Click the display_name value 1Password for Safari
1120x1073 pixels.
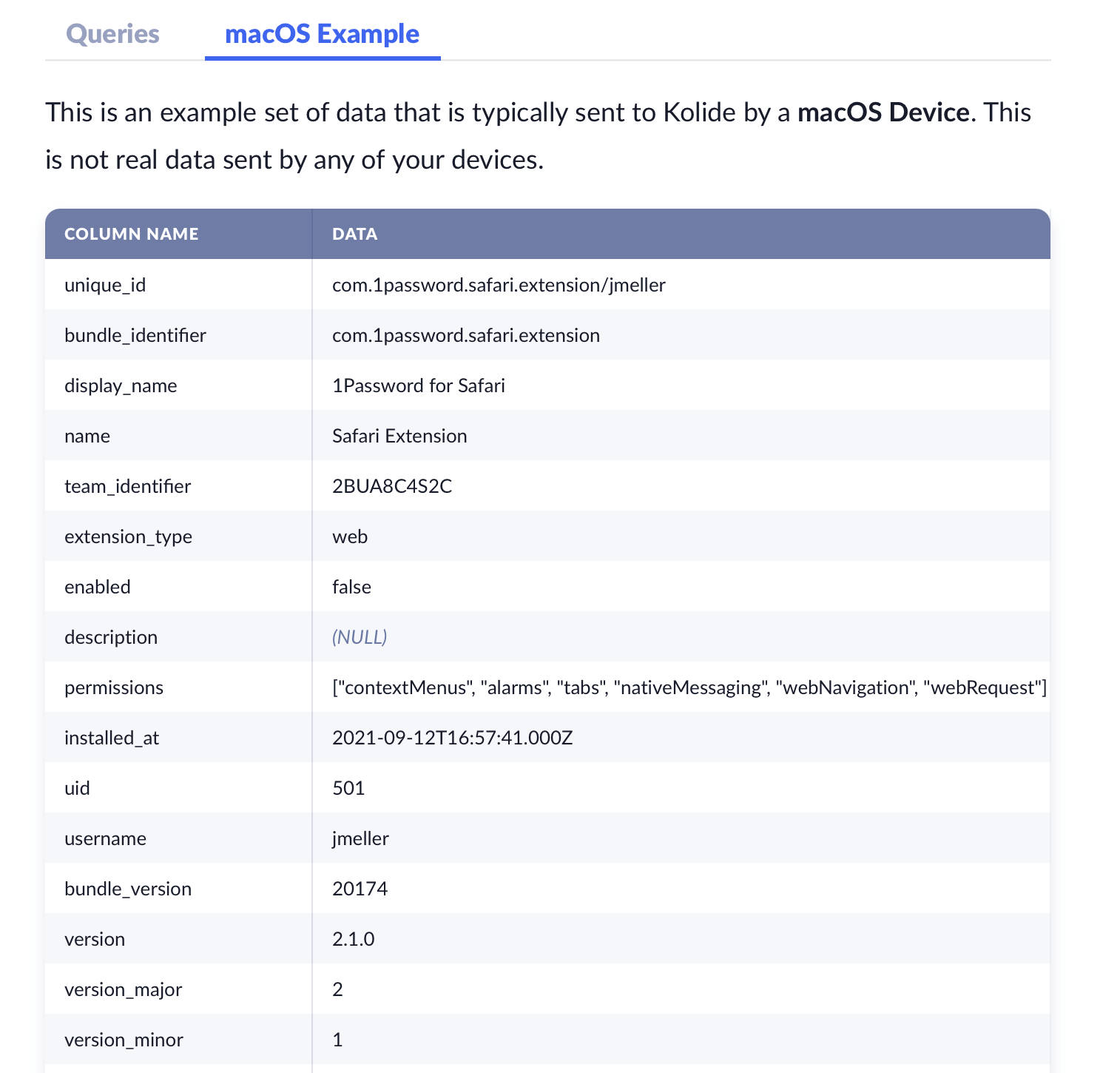tap(419, 386)
